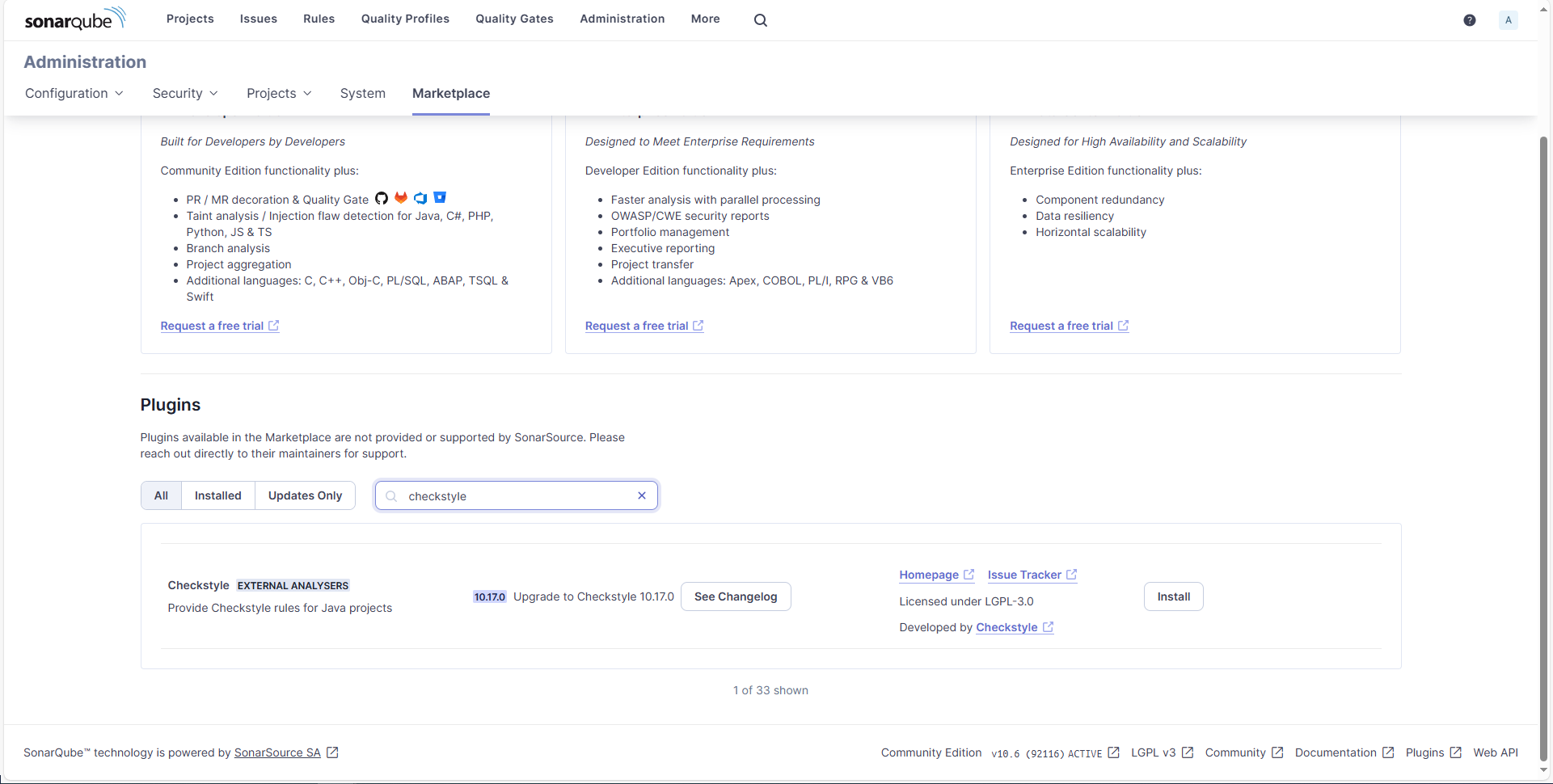1553x784 pixels.
Task: Click external icon beside SonarSource SA footer link
Action: [332, 752]
